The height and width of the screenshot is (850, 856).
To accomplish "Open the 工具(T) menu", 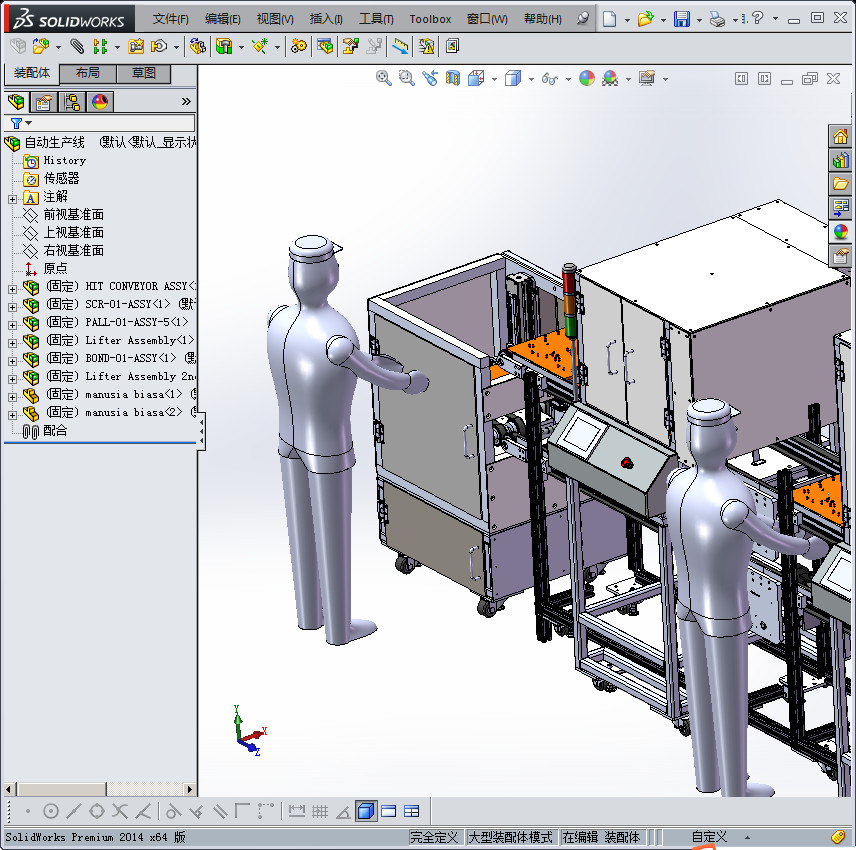I will (376, 19).
